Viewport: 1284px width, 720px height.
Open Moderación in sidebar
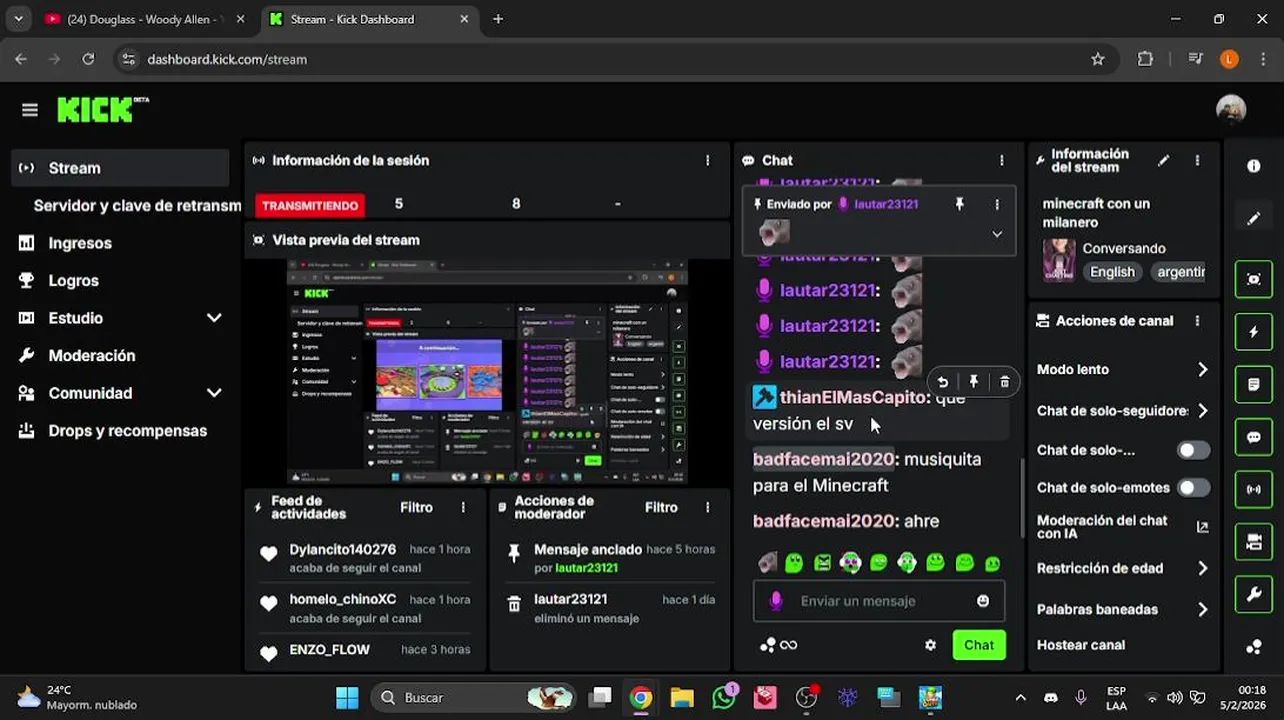tap(91, 356)
